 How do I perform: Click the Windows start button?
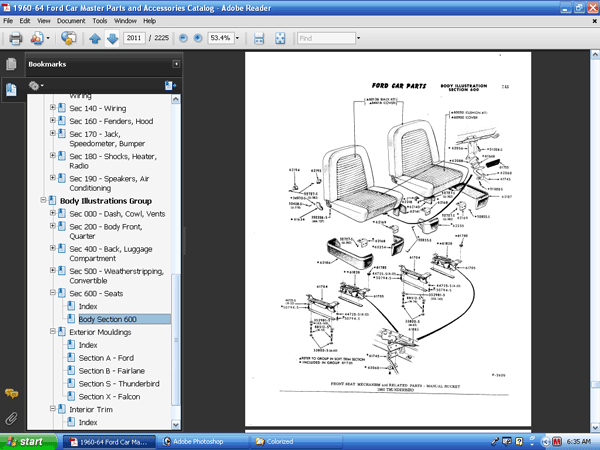pos(28,442)
